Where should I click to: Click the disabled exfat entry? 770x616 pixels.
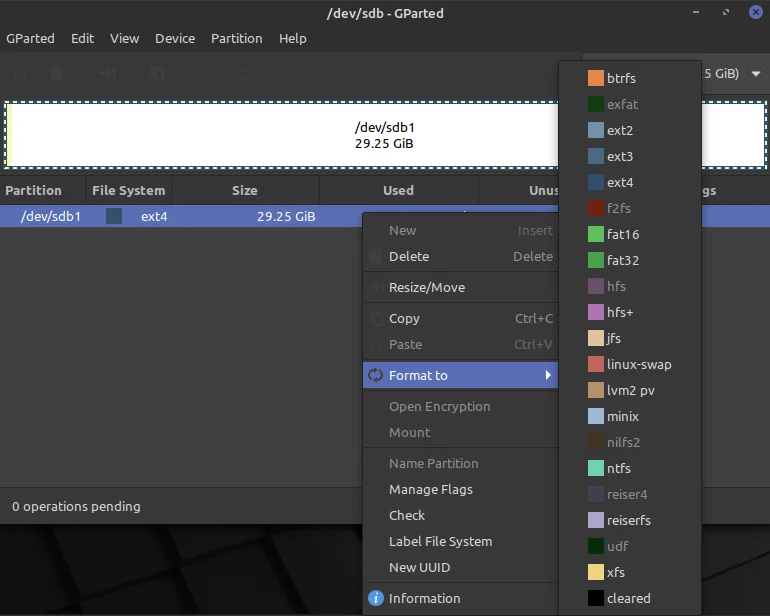coord(630,104)
